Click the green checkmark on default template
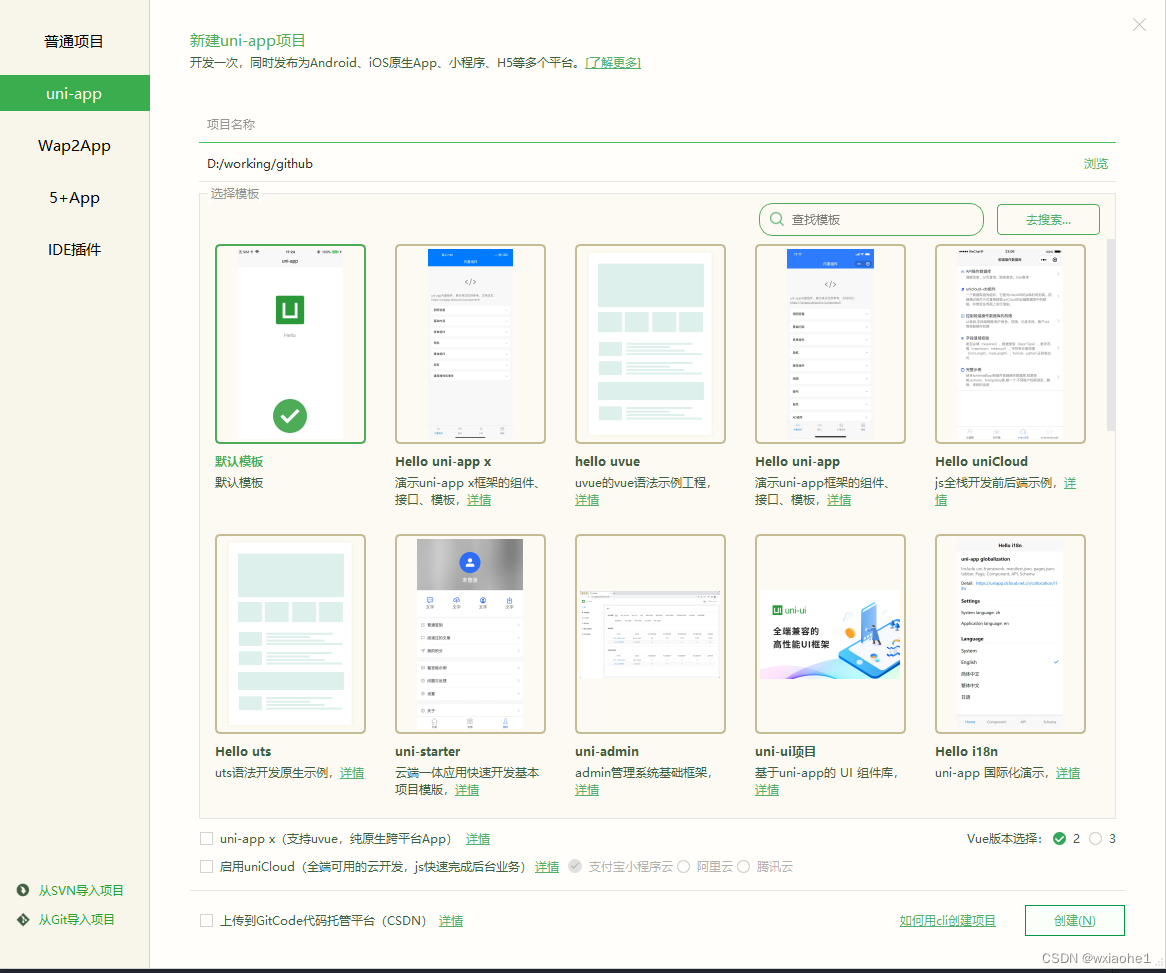Viewport: 1166px width, 973px height. point(290,416)
